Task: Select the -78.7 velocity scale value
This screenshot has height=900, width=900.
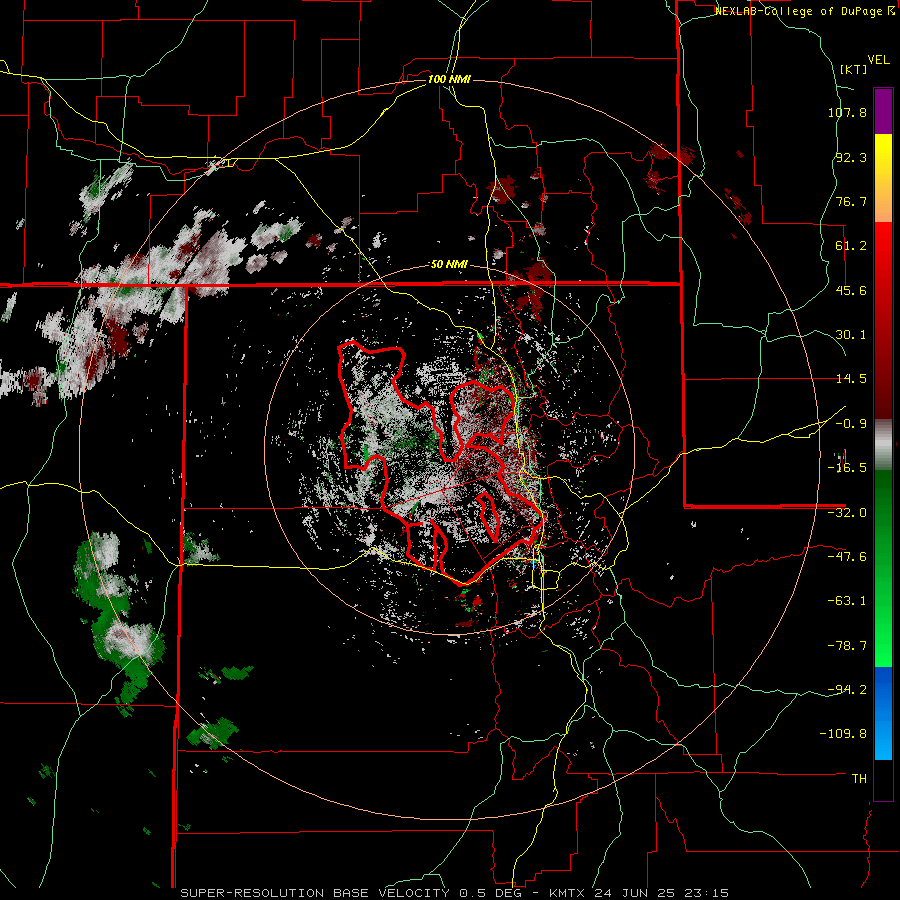Action: tap(847, 646)
